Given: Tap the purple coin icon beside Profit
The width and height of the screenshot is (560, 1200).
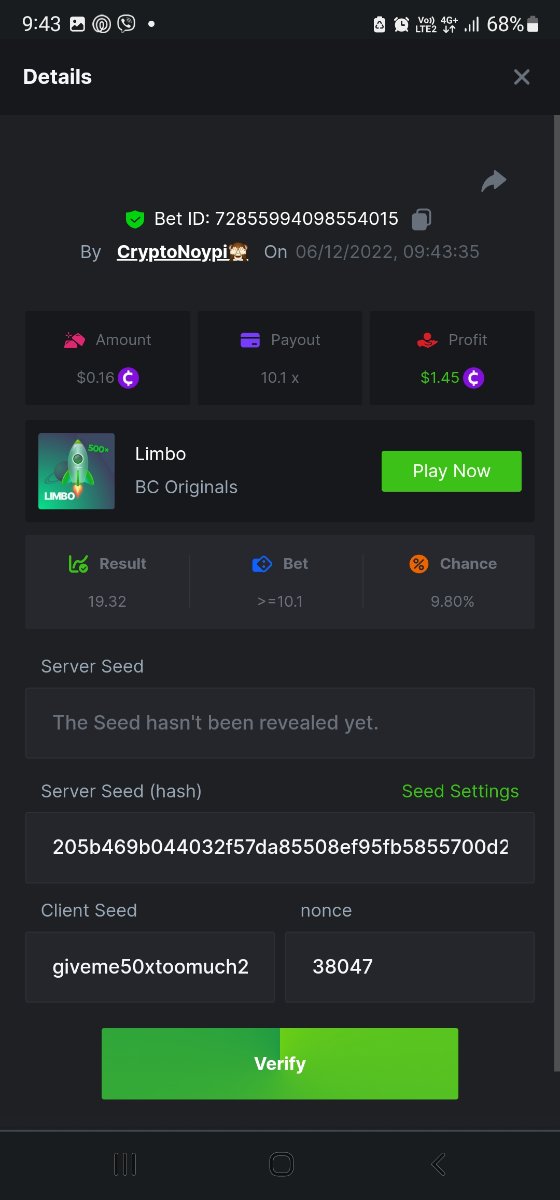Looking at the screenshot, I should pyautogui.click(x=474, y=378).
